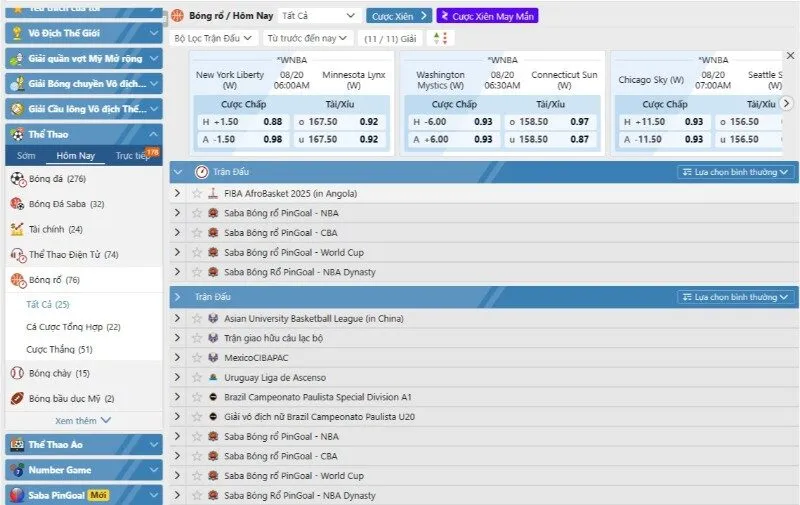Click the Bóng chày baseball icon
Viewport: 800px width, 505px height.
click(17, 373)
